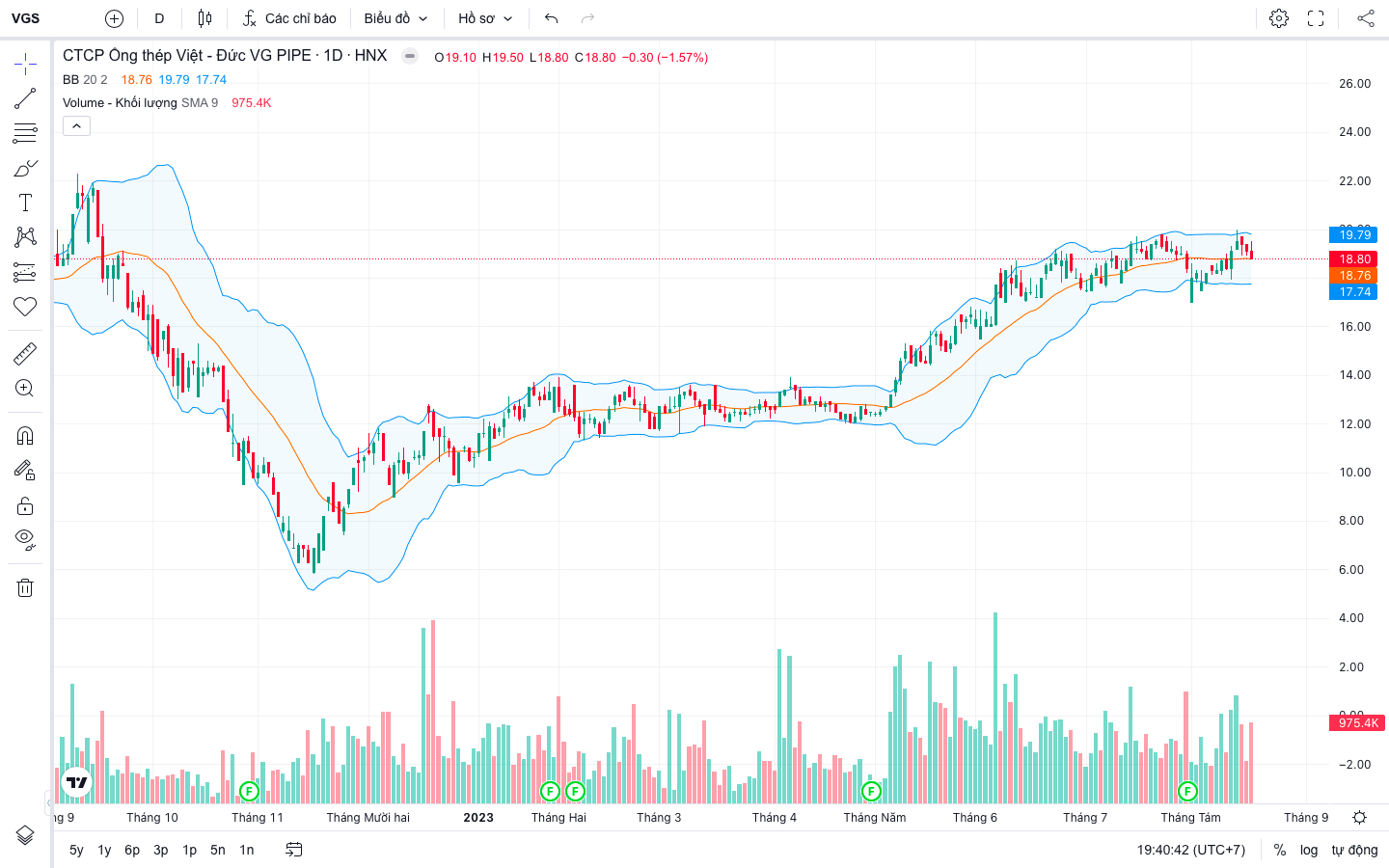Click the chart title CTCP Ống thép Việt - Đức
The width and height of the screenshot is (1389, 868).
[225, 56]
